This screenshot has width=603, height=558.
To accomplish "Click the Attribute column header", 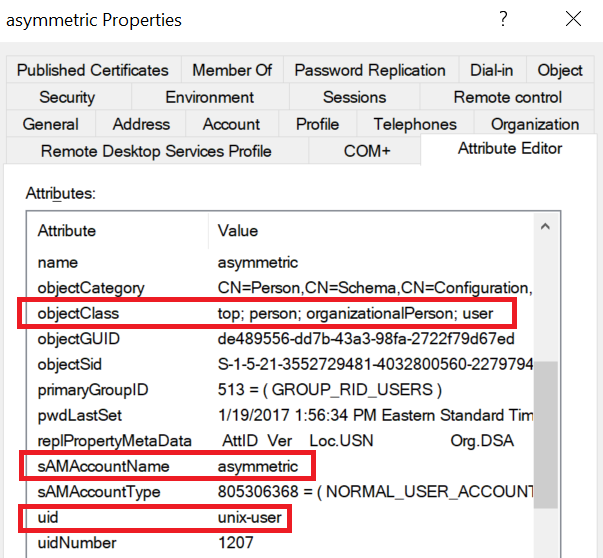I will pos(67,231).
